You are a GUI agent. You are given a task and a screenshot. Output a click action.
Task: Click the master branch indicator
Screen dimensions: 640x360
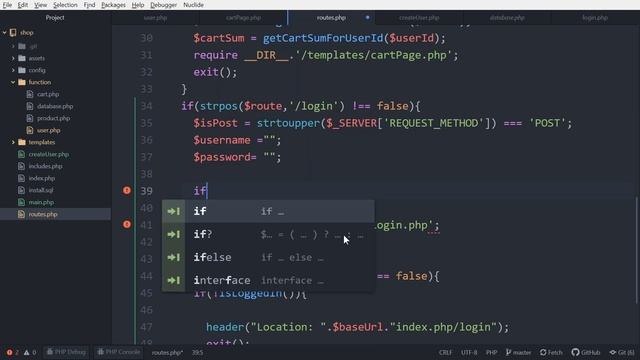(518, 352)
